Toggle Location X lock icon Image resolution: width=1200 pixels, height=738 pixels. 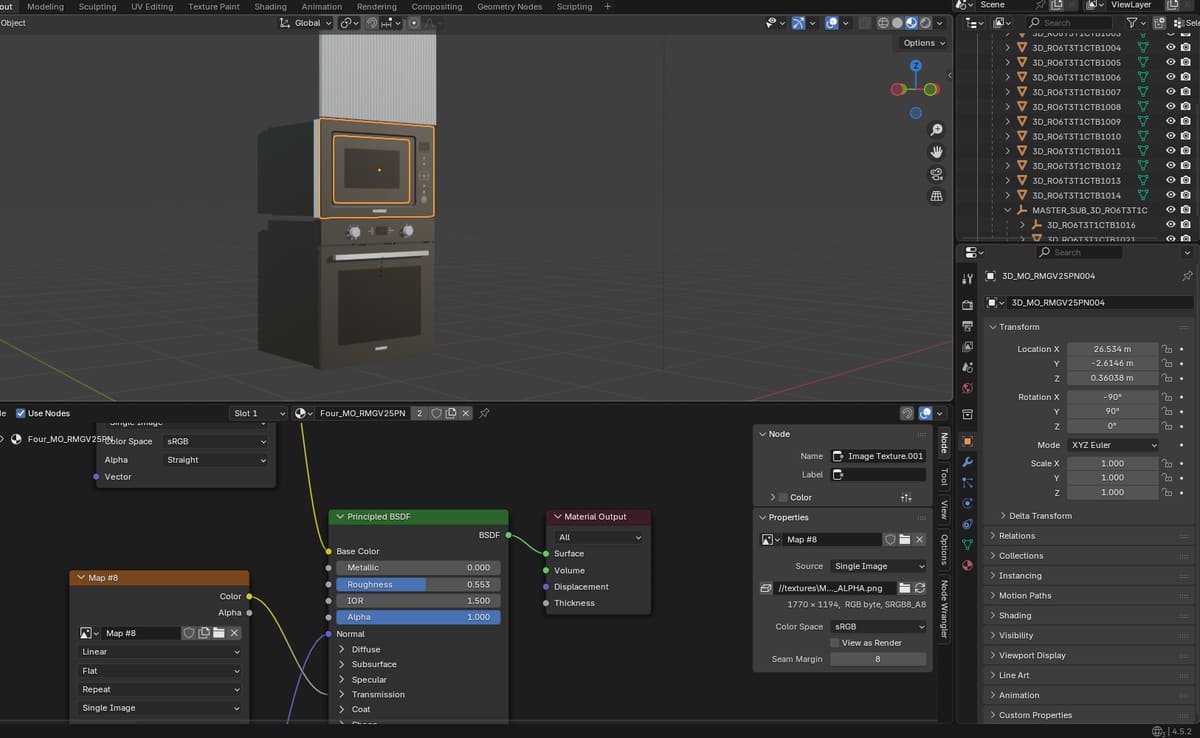pyautogui.click(x=1166, y=349)
